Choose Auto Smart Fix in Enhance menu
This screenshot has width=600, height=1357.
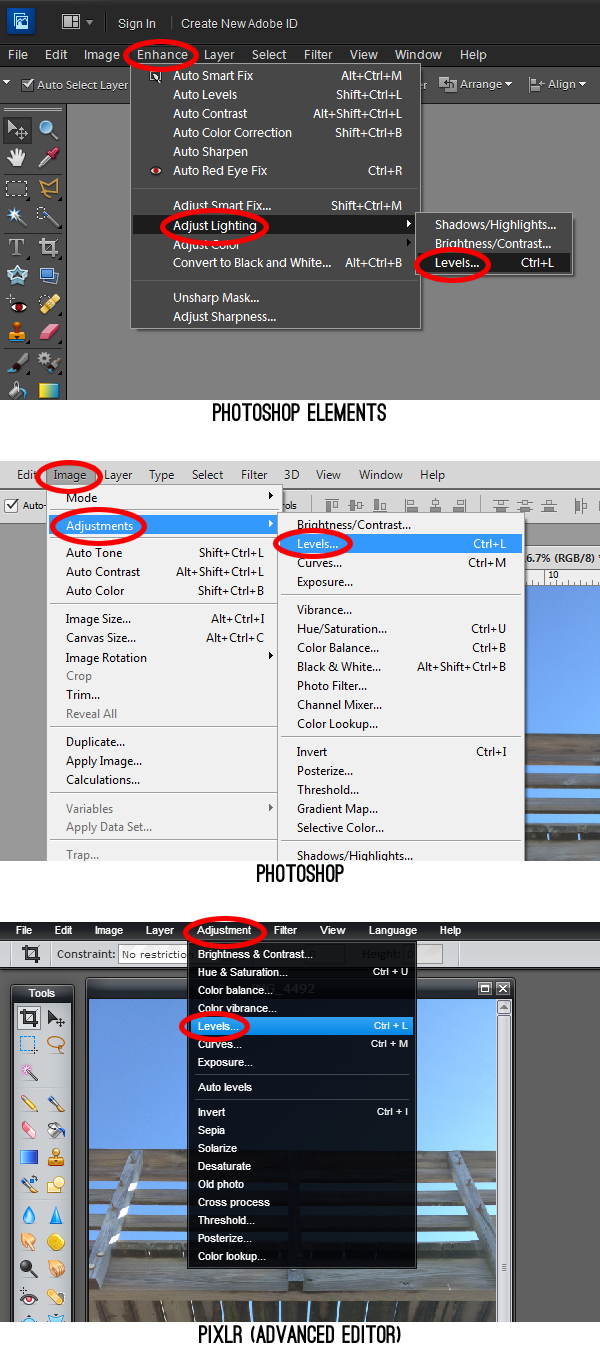pos(275,75)
